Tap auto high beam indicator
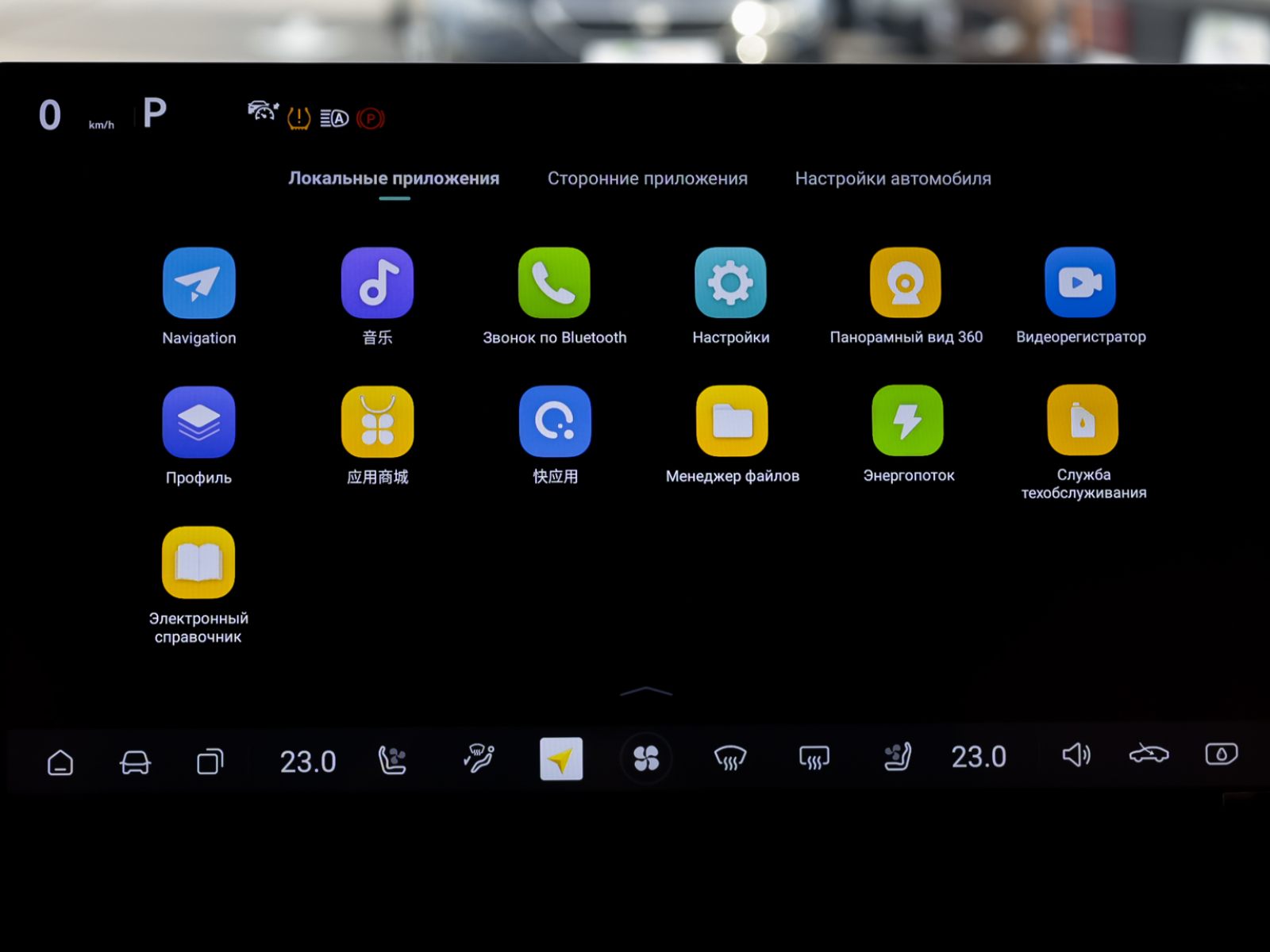 [334, 118]
